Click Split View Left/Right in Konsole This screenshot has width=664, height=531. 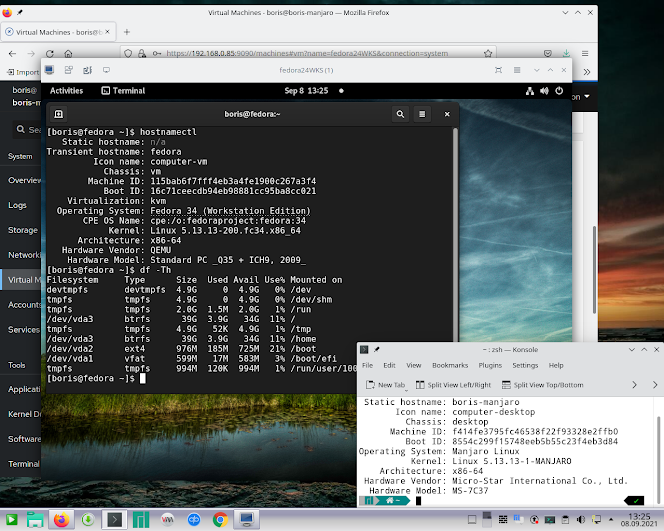click(x=454, y=385)
